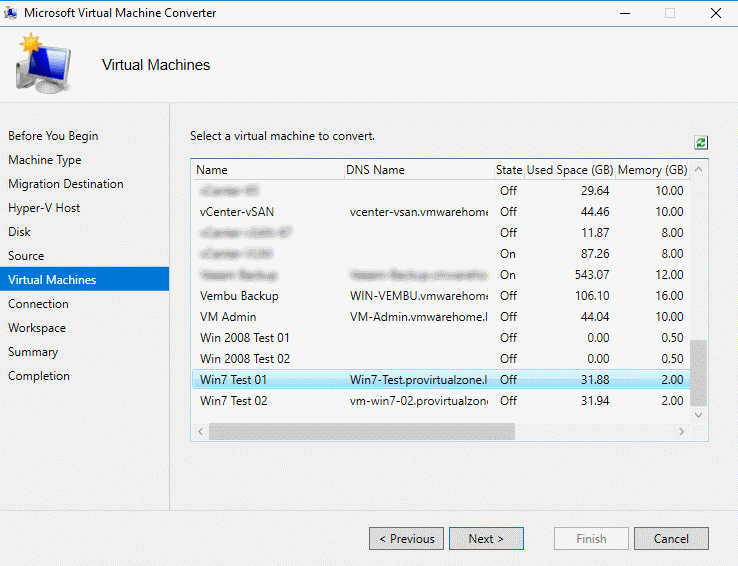Select the highlighted Virtual Machines step
Screen dimensions: 738x566
click(85, 279)
